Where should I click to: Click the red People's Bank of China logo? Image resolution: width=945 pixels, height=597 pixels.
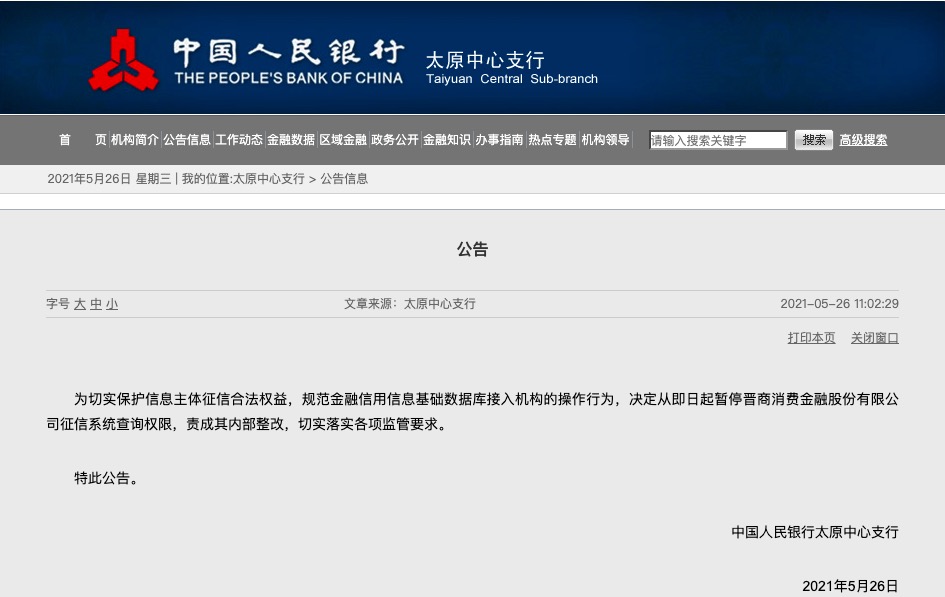(x=124, y=60)
